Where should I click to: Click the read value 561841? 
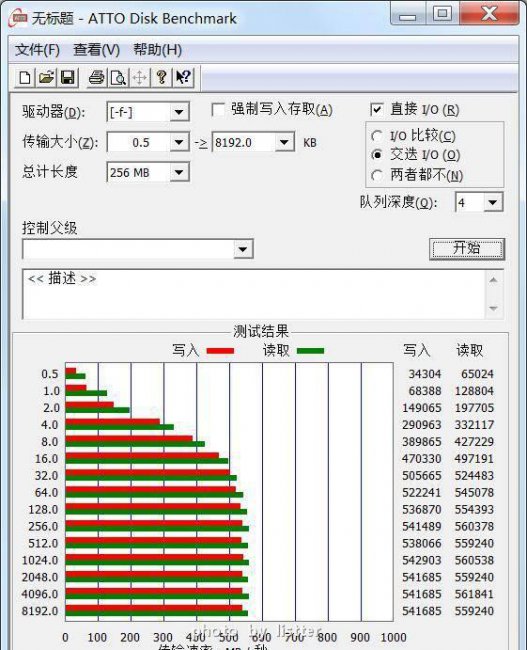point(474,594)
